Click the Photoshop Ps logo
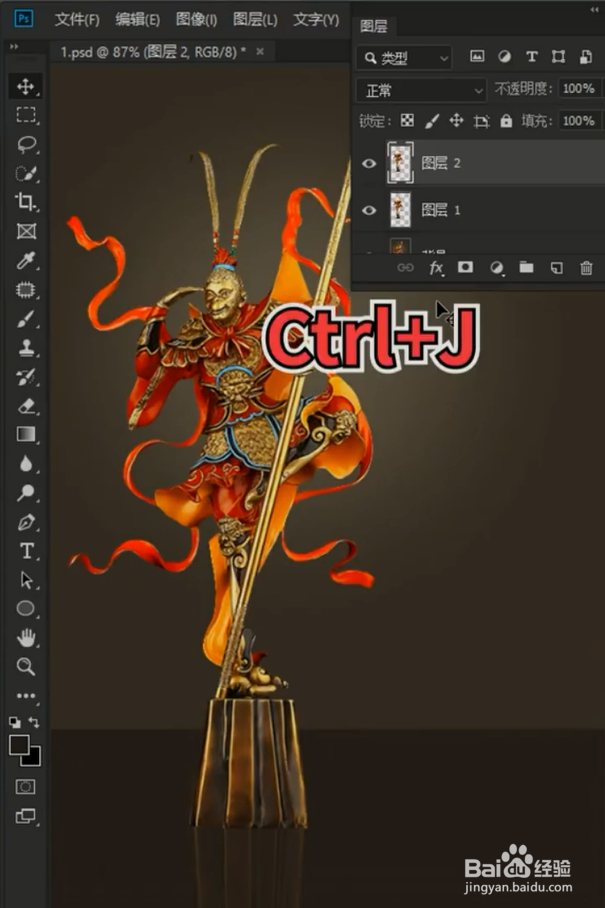 click(24, 19)
